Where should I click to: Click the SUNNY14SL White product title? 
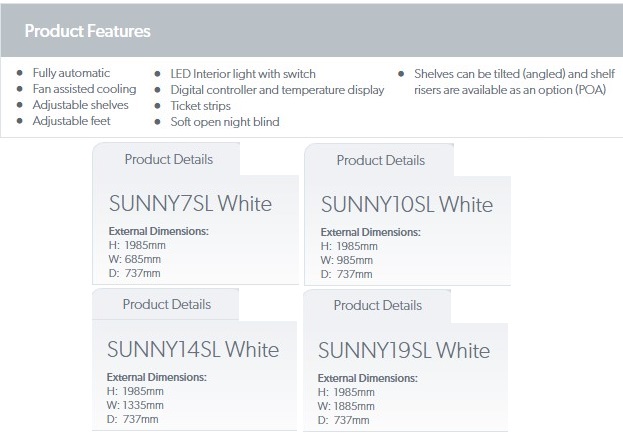click(x=193, y=349)
